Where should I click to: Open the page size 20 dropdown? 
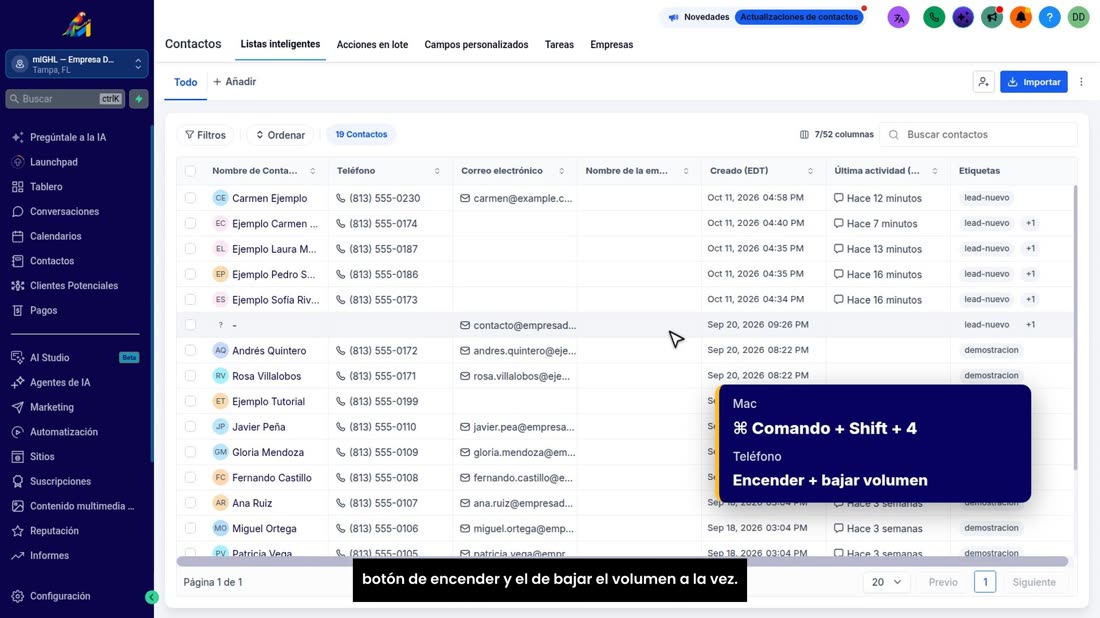coord(886,582)
